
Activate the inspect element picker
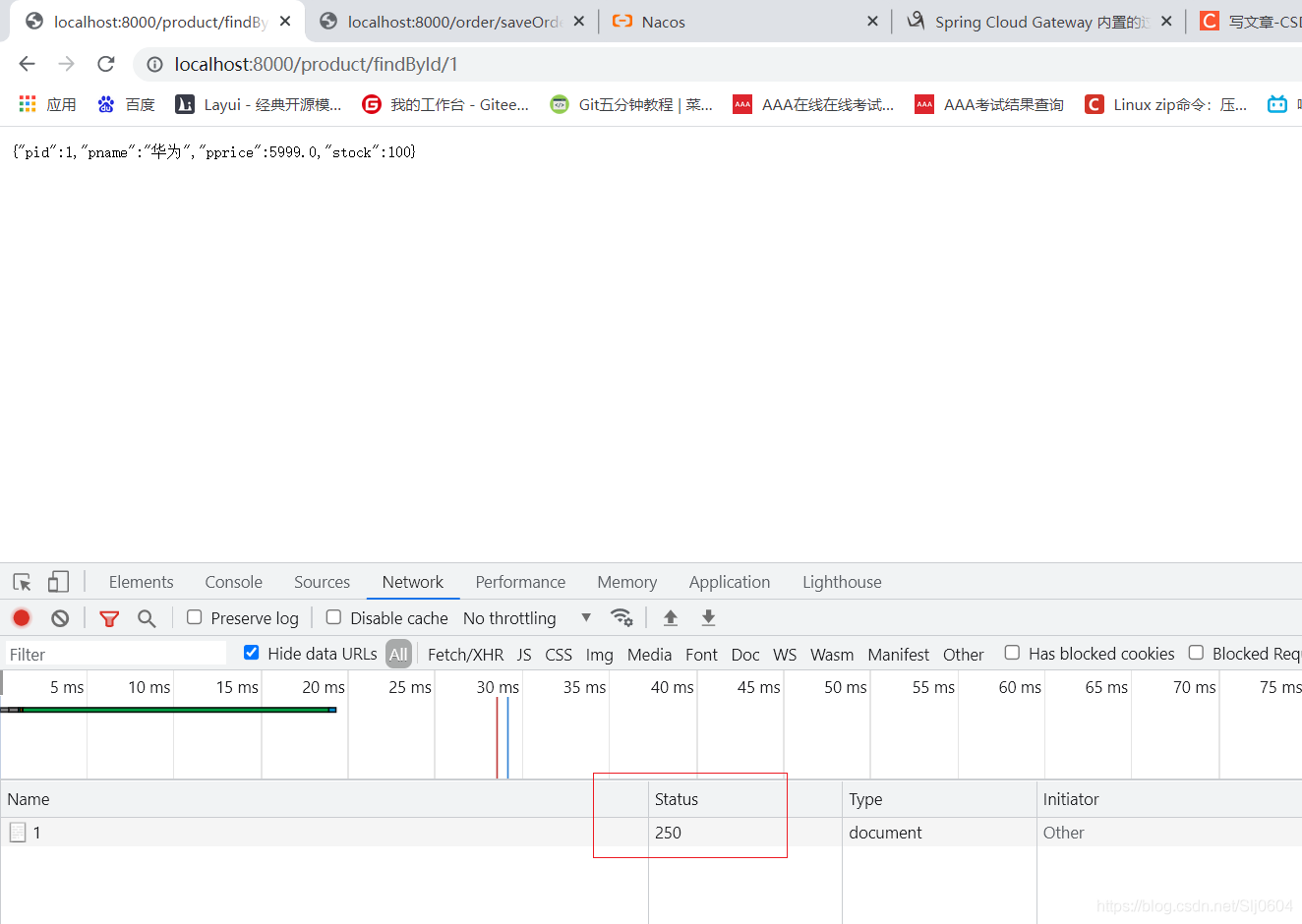pyautogui.click(x=22, y=582)
